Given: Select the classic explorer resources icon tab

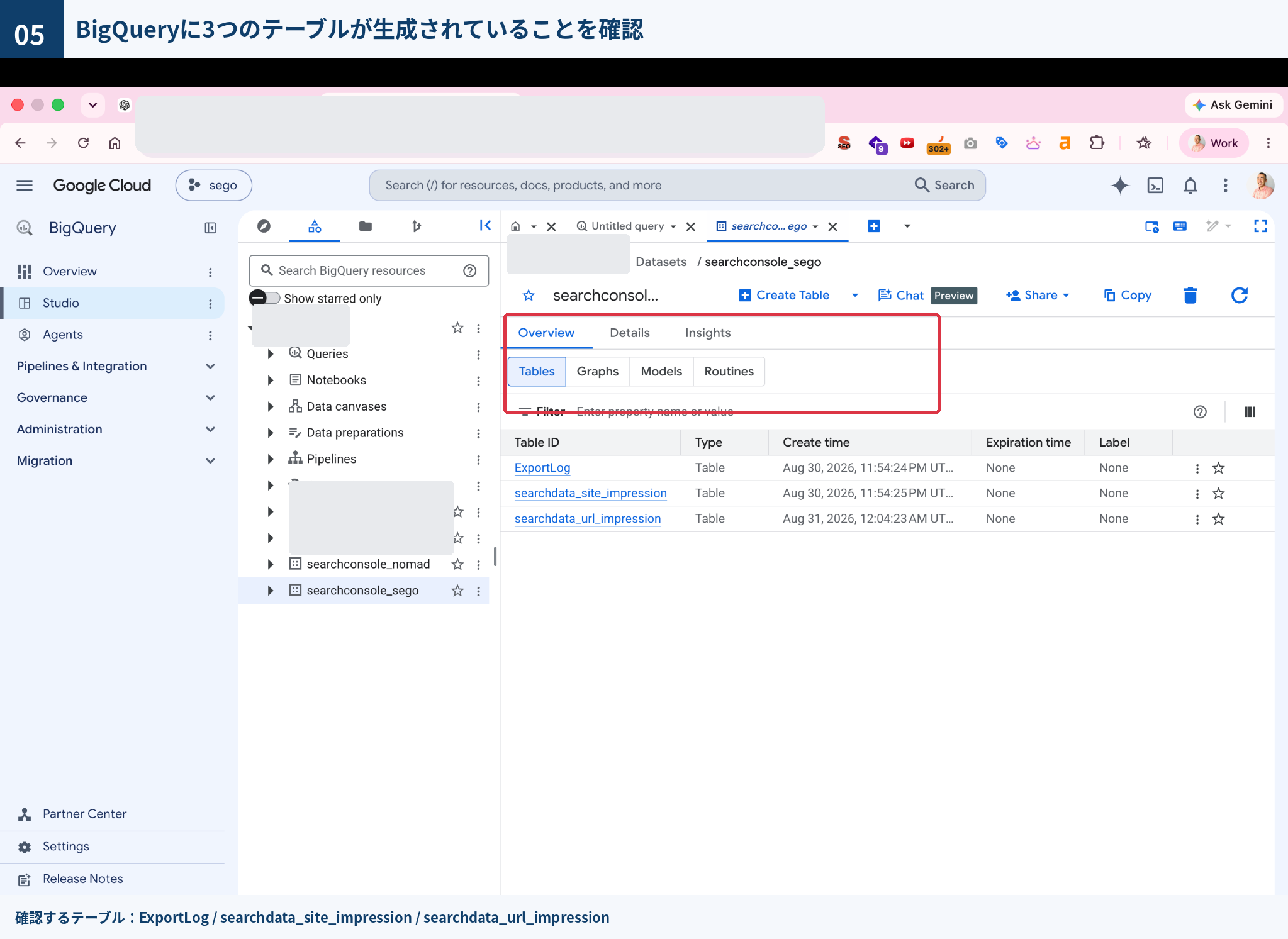Looking at the screenshot, I should [x=315, y=226].
